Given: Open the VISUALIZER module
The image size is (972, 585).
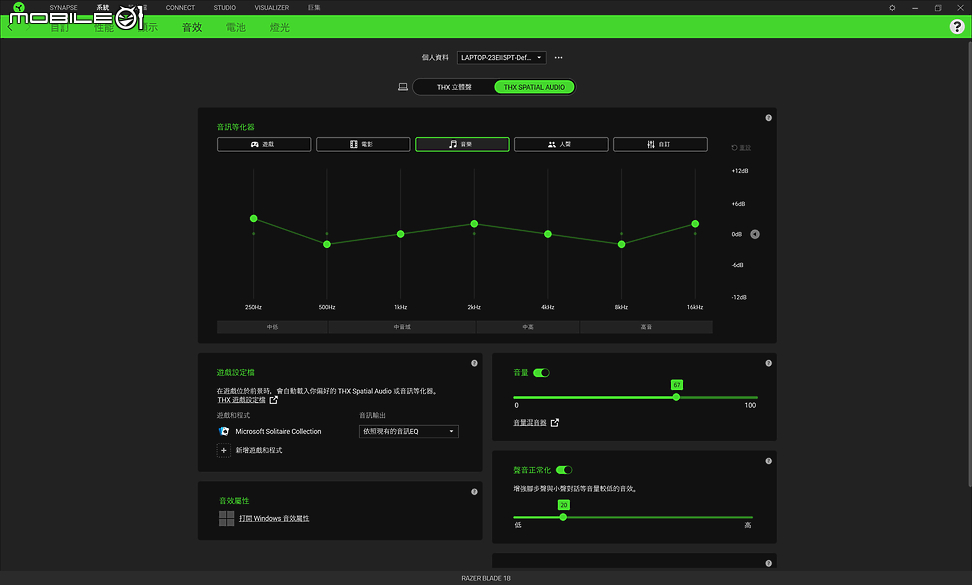Looking at the screenshot, I should (272, 7).
